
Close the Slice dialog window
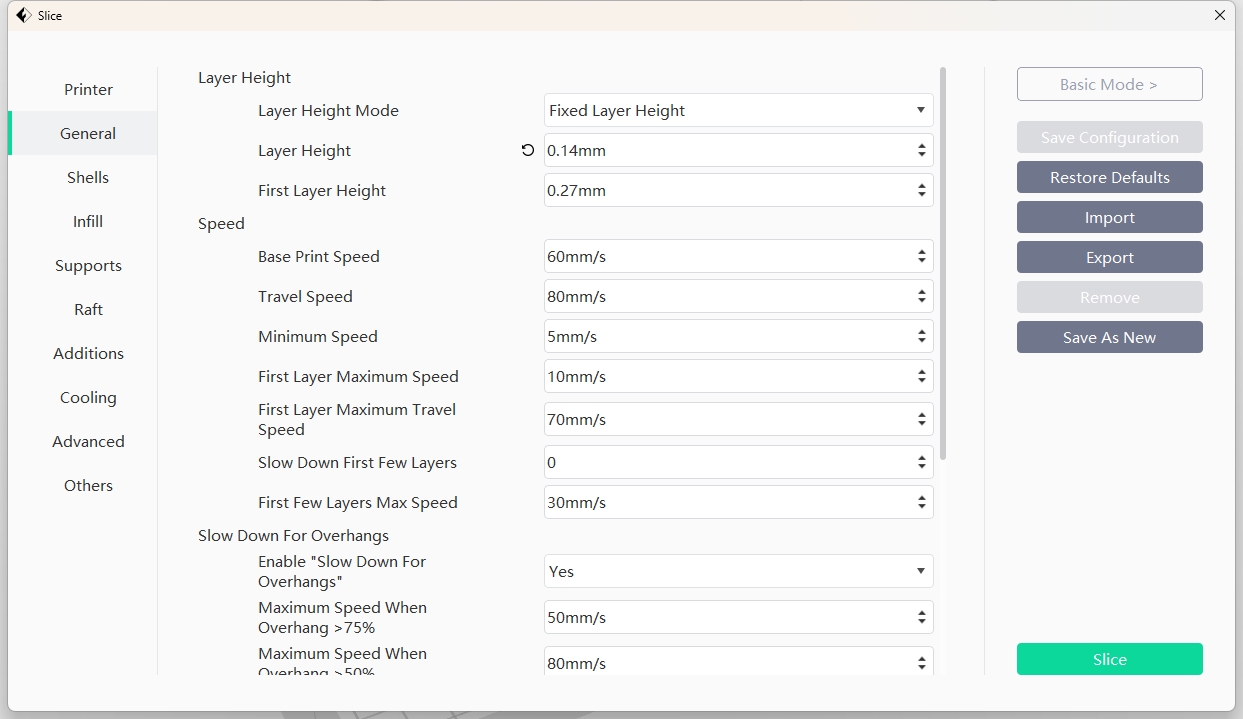1219,15
